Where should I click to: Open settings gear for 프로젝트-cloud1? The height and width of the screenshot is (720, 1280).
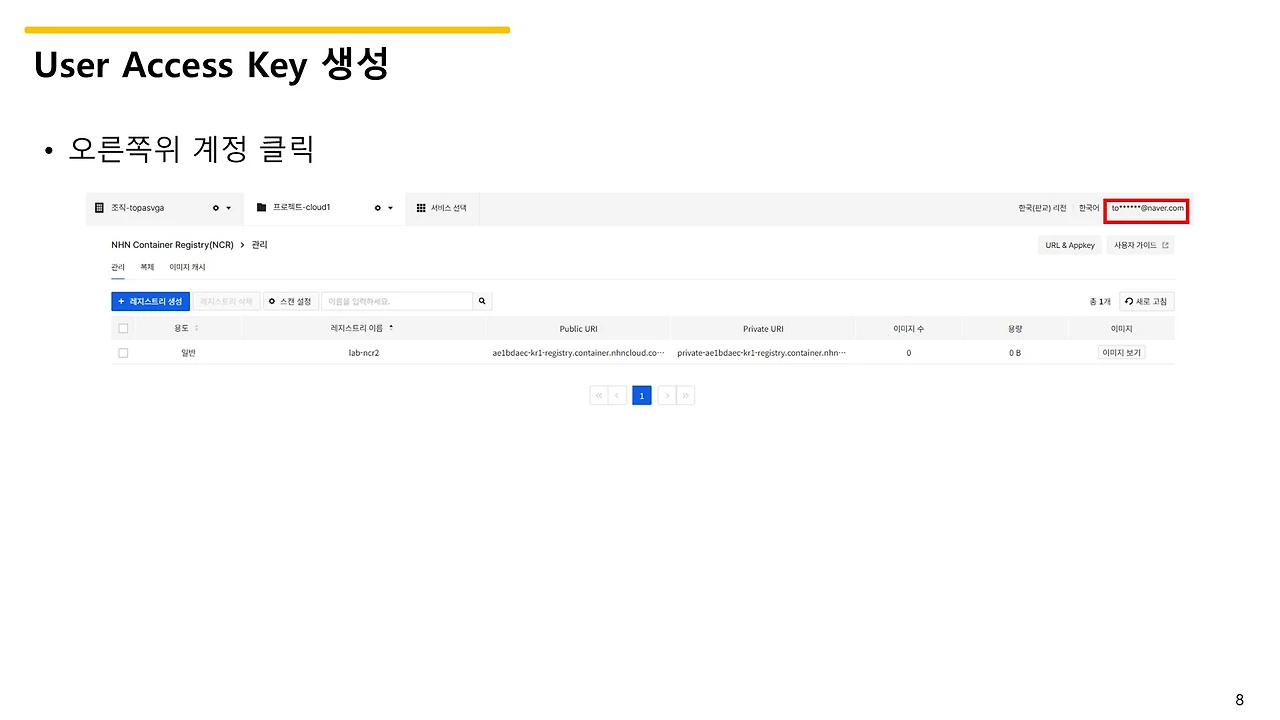tap(377, 208)
